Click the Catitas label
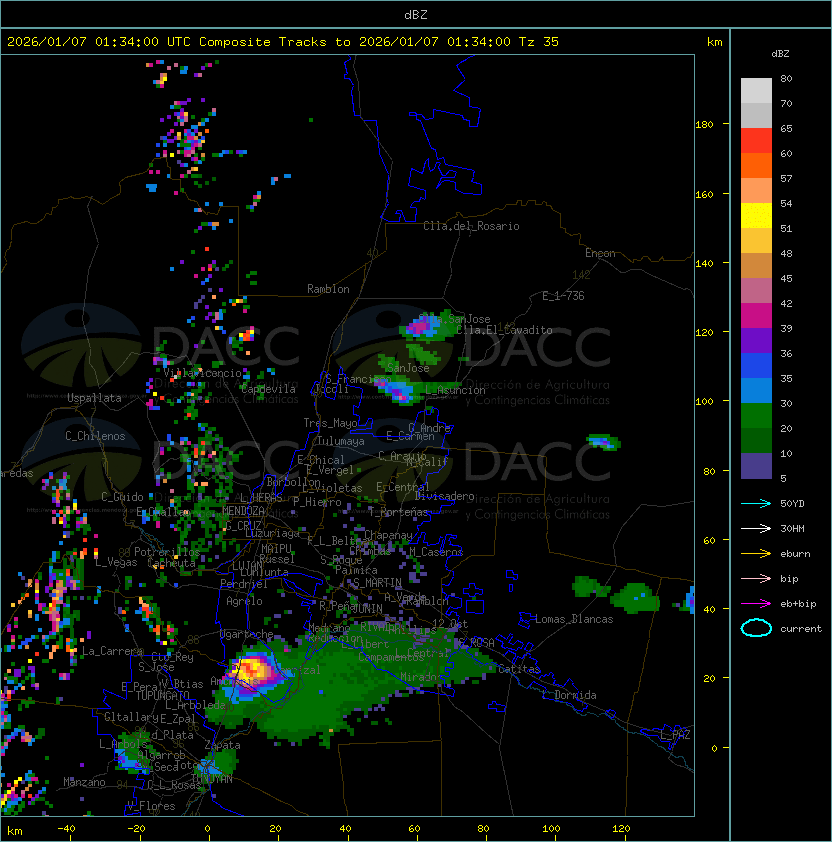This screenshot has width=832, height=842. point(519,669)
